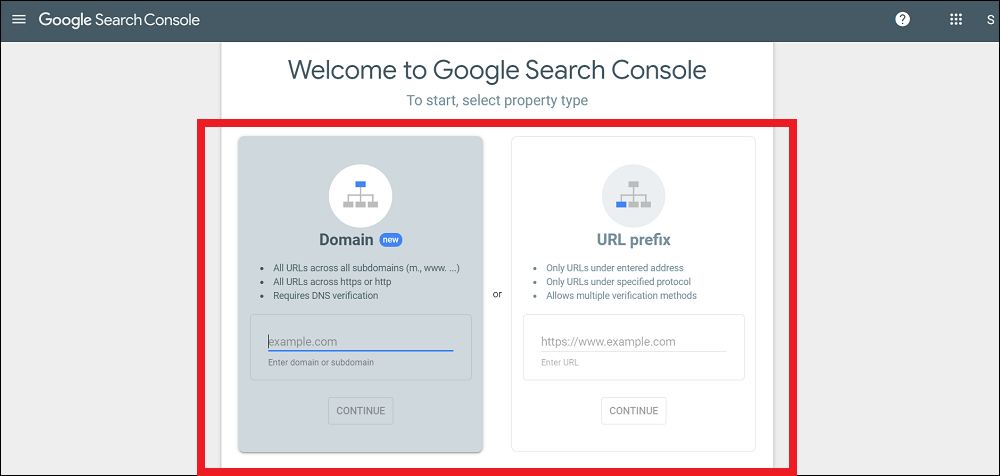Click the Domain sitemap icon
This screenshot has width=1000, height=476.
click(x=360, y=195)
